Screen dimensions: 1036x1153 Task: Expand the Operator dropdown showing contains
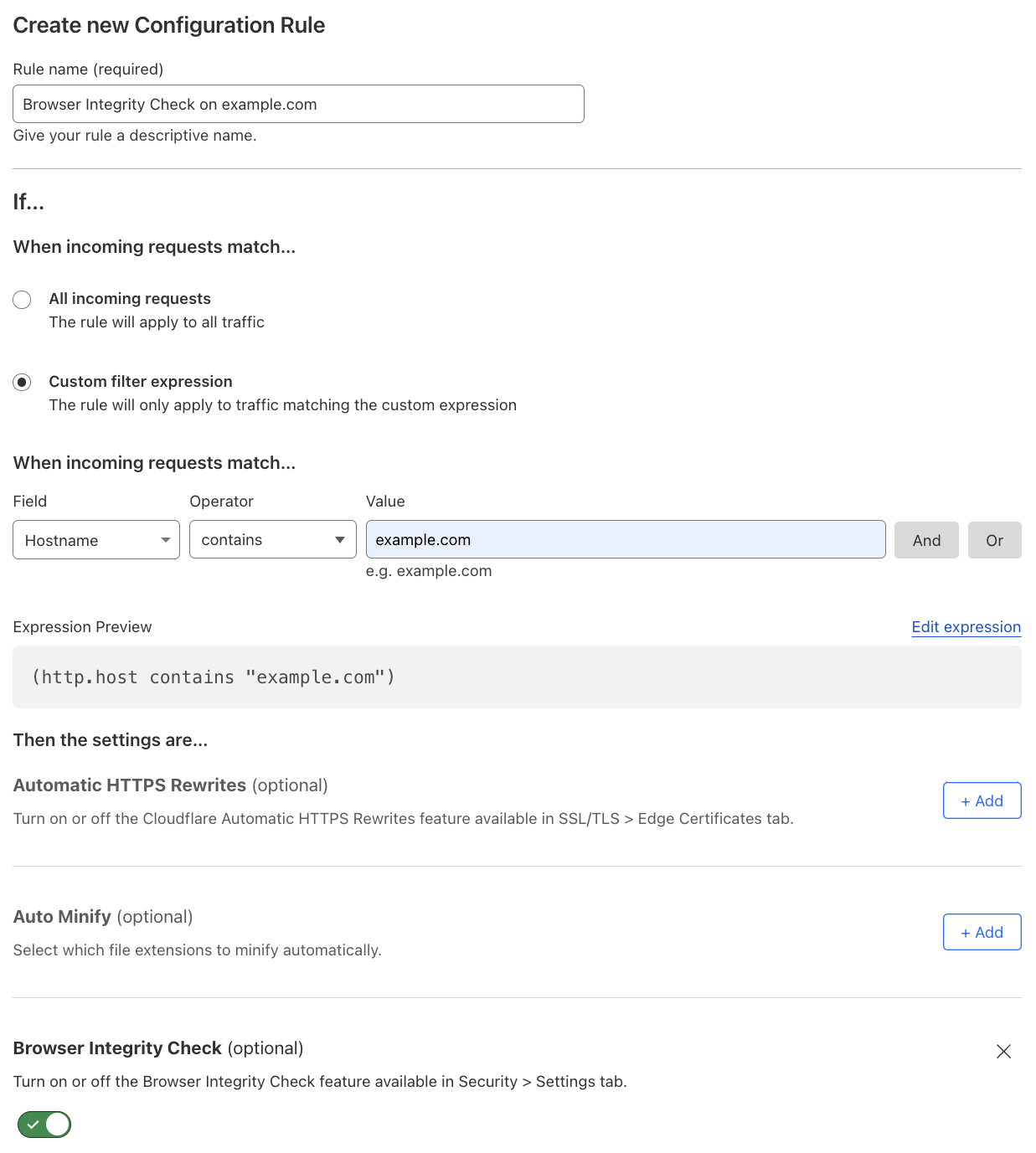pos(272,539)
